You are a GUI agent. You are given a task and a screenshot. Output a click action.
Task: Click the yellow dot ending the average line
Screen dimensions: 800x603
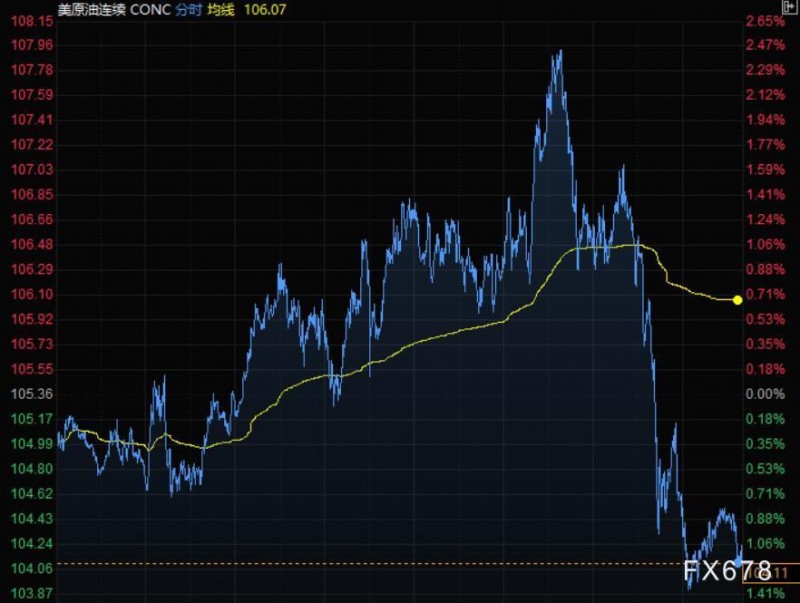click(x=737, y=300)
